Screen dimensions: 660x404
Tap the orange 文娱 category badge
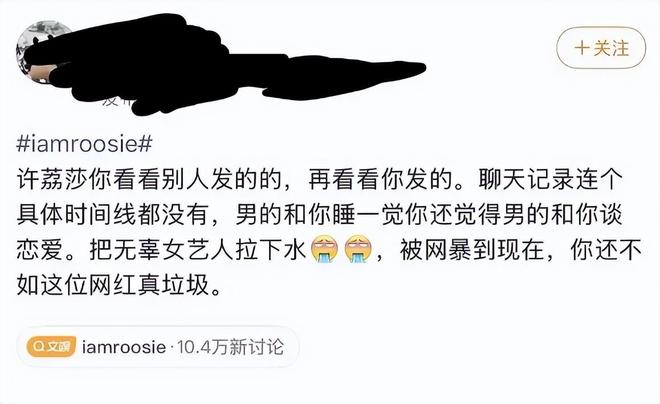[x=51, y=347]
